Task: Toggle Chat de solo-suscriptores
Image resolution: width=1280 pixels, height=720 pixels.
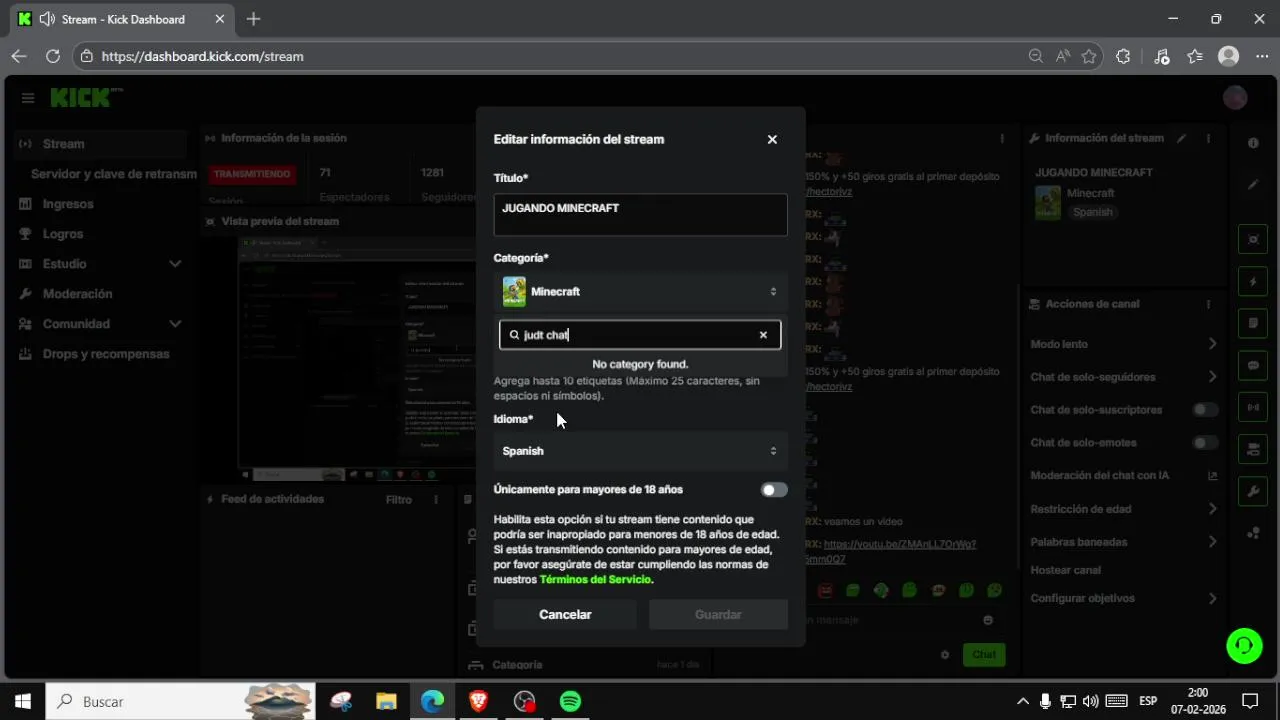Action: tap(1206, 410)
